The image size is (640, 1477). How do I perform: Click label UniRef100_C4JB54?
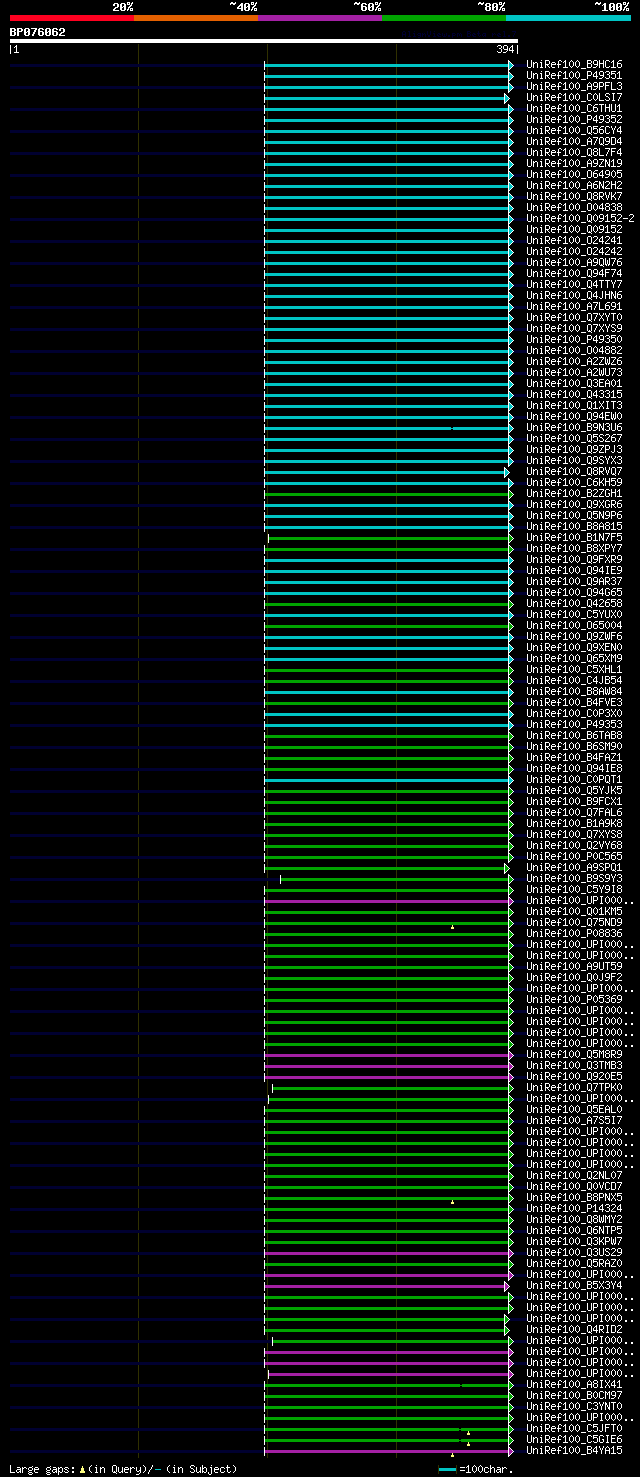[574, 680]
